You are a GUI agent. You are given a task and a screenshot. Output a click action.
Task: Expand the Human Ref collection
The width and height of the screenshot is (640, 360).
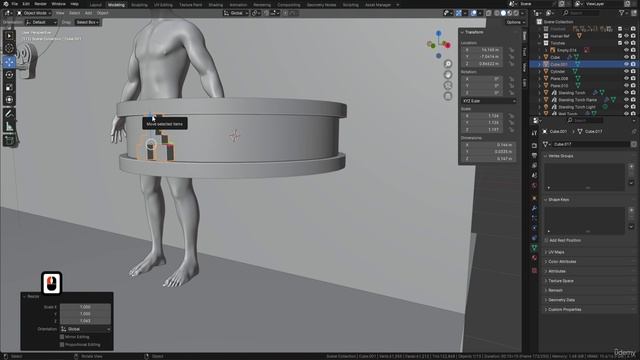click(x=540, y=36)
